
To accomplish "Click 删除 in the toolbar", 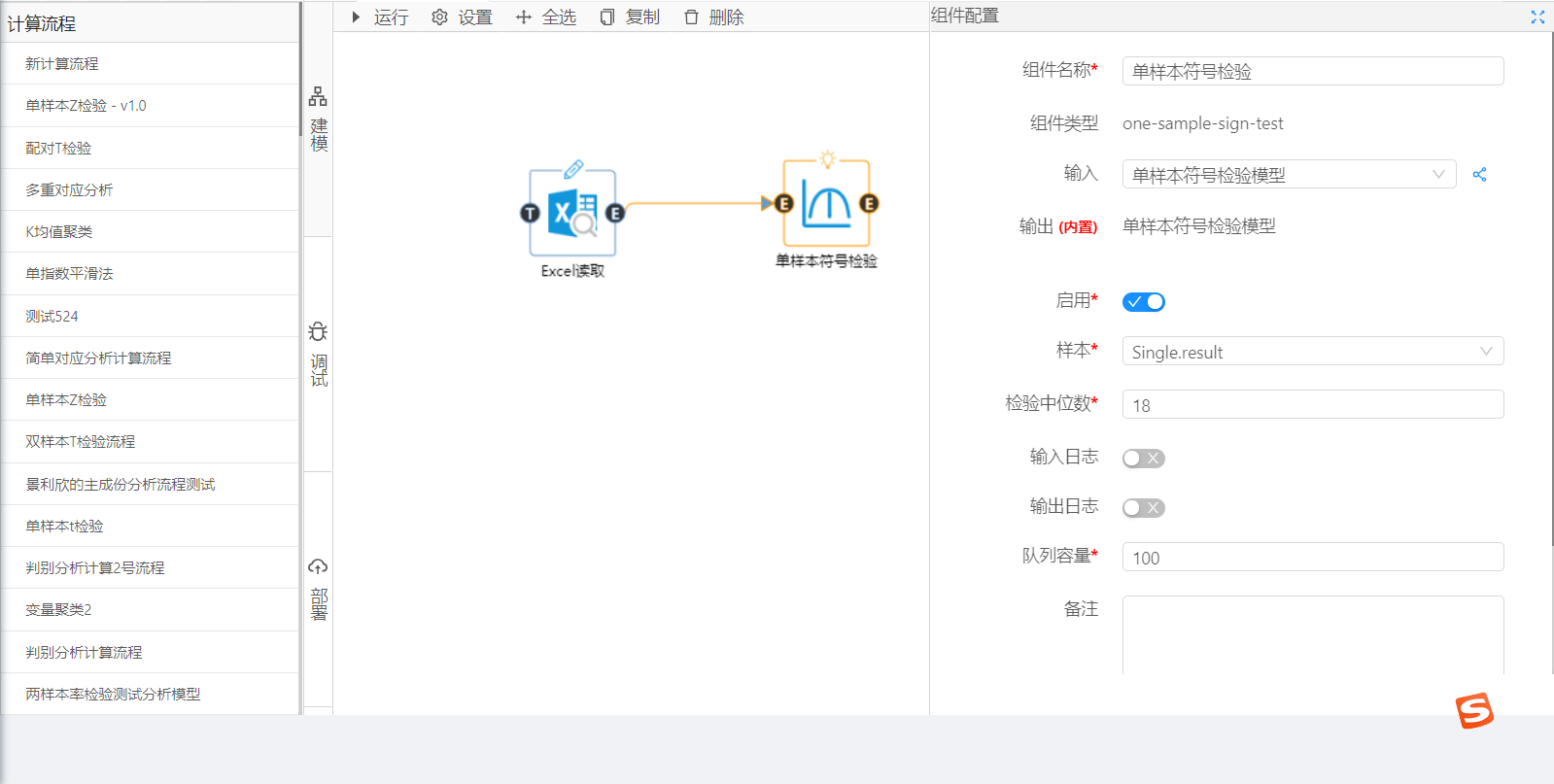I will [714, 17].
